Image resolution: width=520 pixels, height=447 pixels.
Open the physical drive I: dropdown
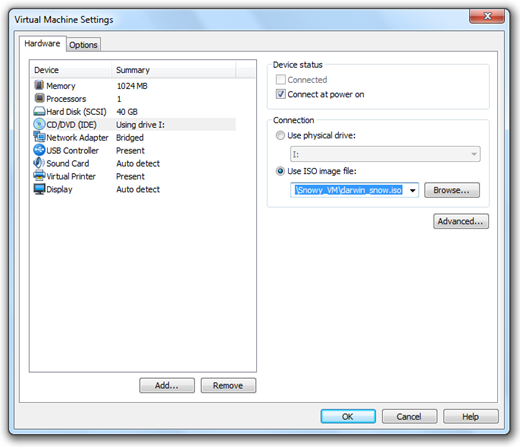(385, 154)
